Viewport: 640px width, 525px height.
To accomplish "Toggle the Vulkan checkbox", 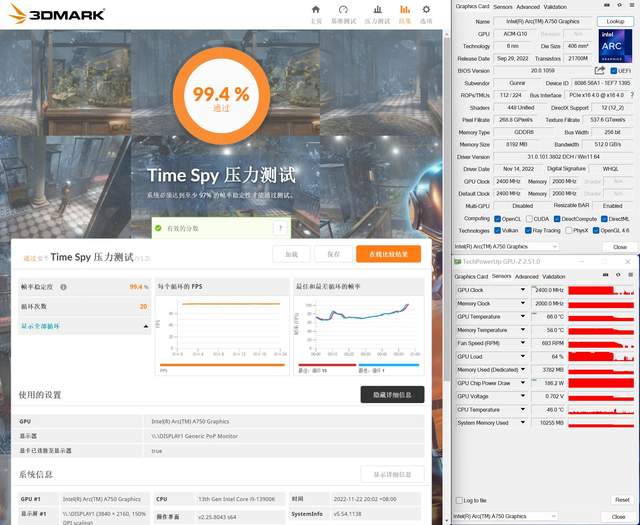I will point(497,230).
